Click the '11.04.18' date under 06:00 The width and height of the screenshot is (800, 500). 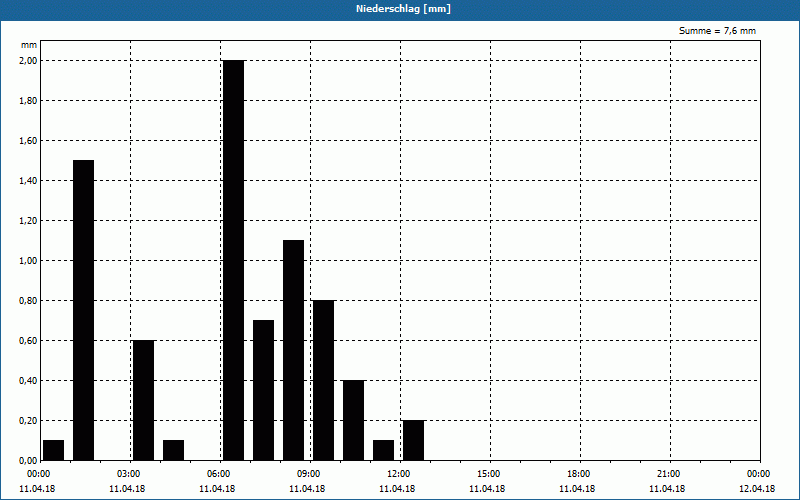point(218,489)
